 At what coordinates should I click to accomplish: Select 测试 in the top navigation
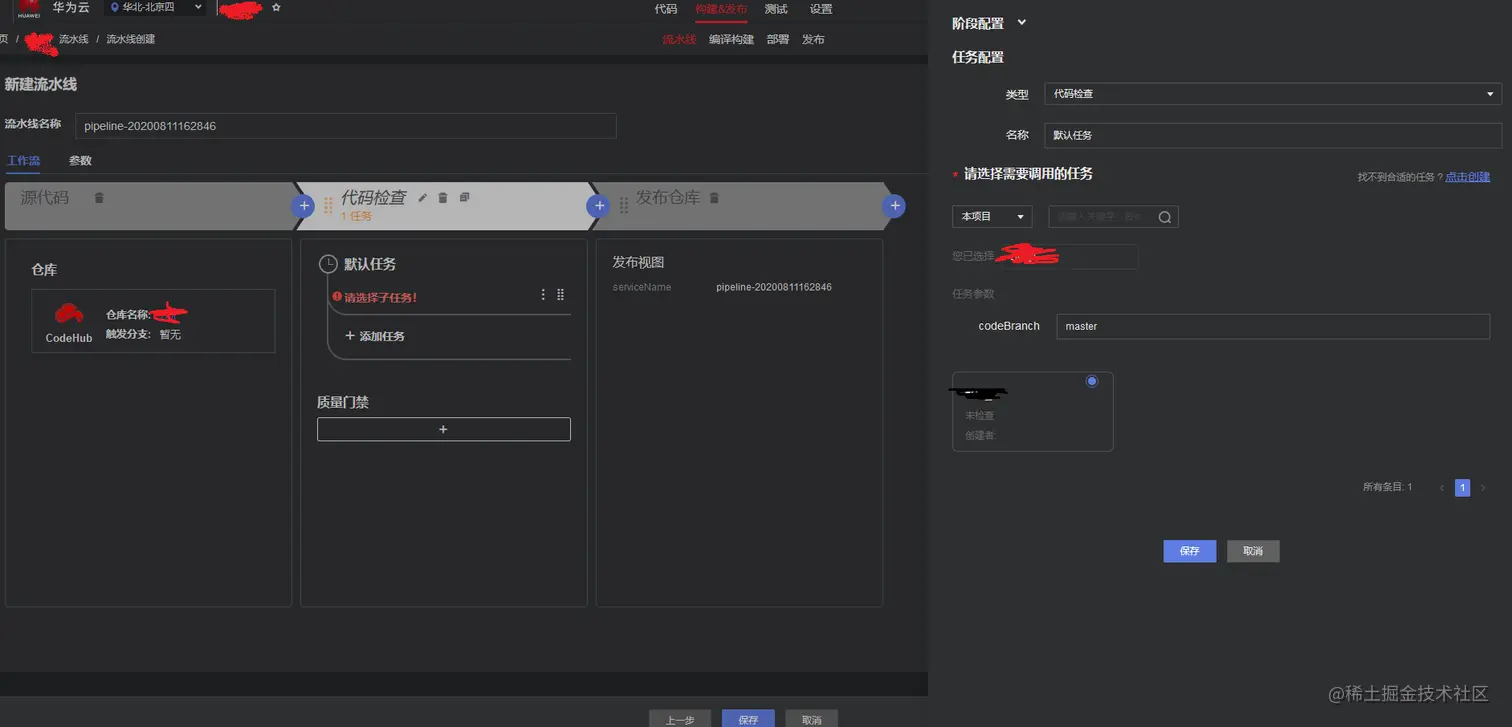[776, 9]
